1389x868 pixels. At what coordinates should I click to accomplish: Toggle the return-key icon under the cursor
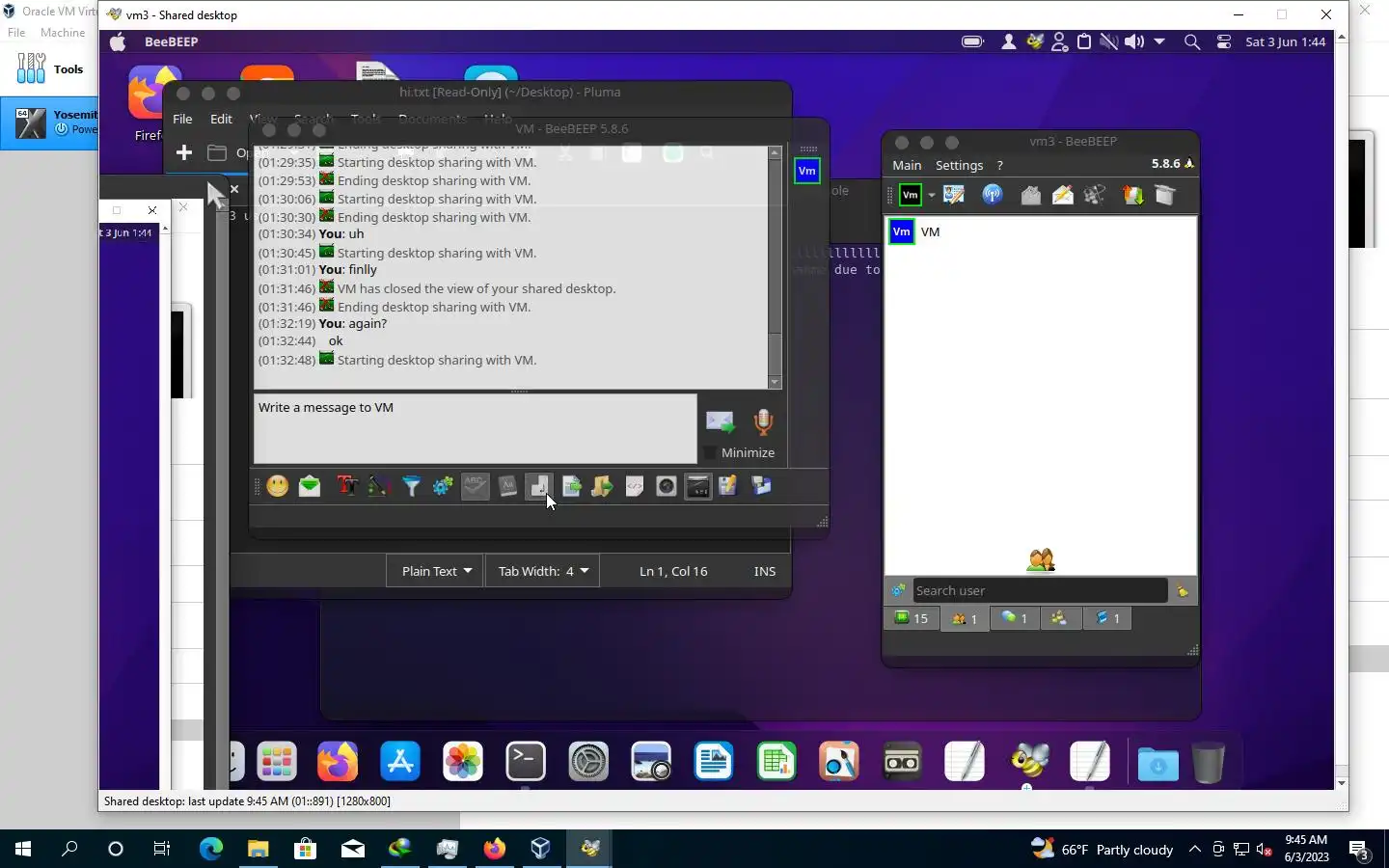538,486
